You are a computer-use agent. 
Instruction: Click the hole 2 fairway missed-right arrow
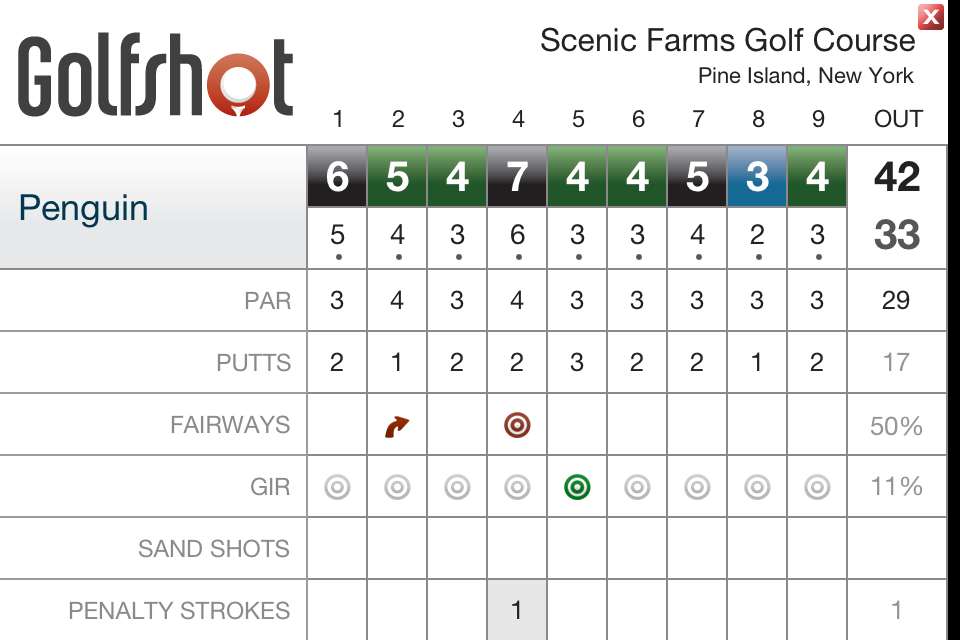[x=397, y=427]
